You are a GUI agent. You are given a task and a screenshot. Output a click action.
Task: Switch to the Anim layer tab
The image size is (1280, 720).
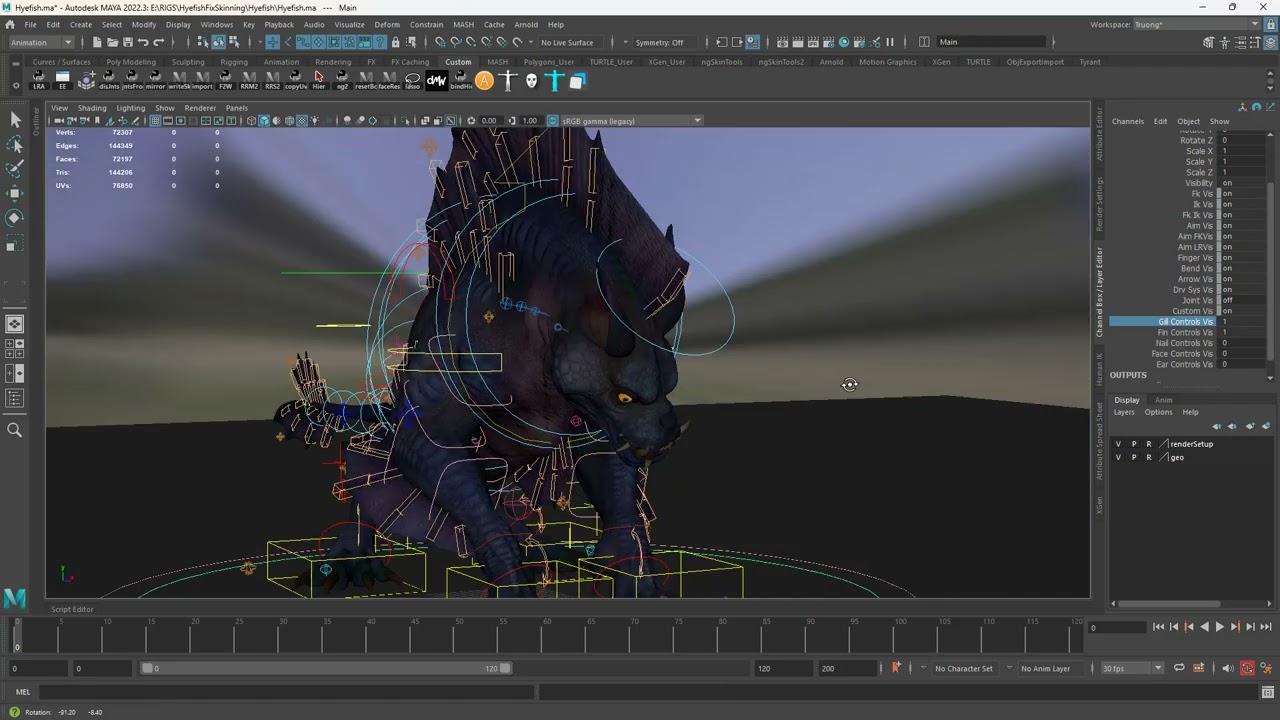click(x=1163, y=400)
